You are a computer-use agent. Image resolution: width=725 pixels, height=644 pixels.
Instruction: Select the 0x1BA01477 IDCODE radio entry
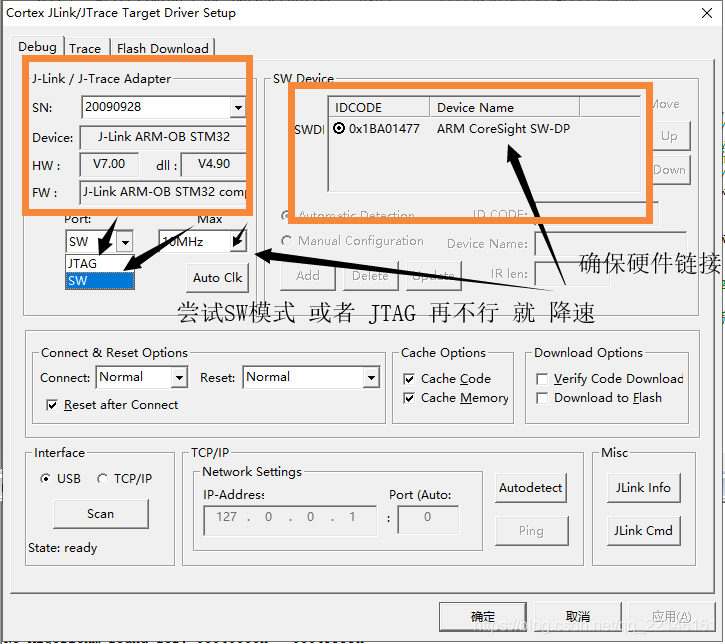[x=339, y=128]
